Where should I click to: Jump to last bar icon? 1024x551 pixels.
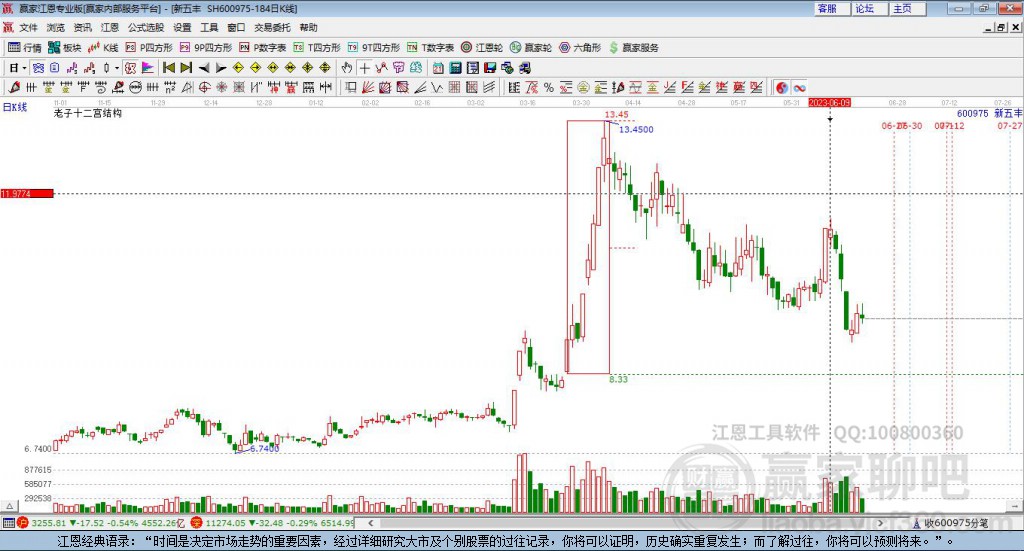[x=186, y=68]
